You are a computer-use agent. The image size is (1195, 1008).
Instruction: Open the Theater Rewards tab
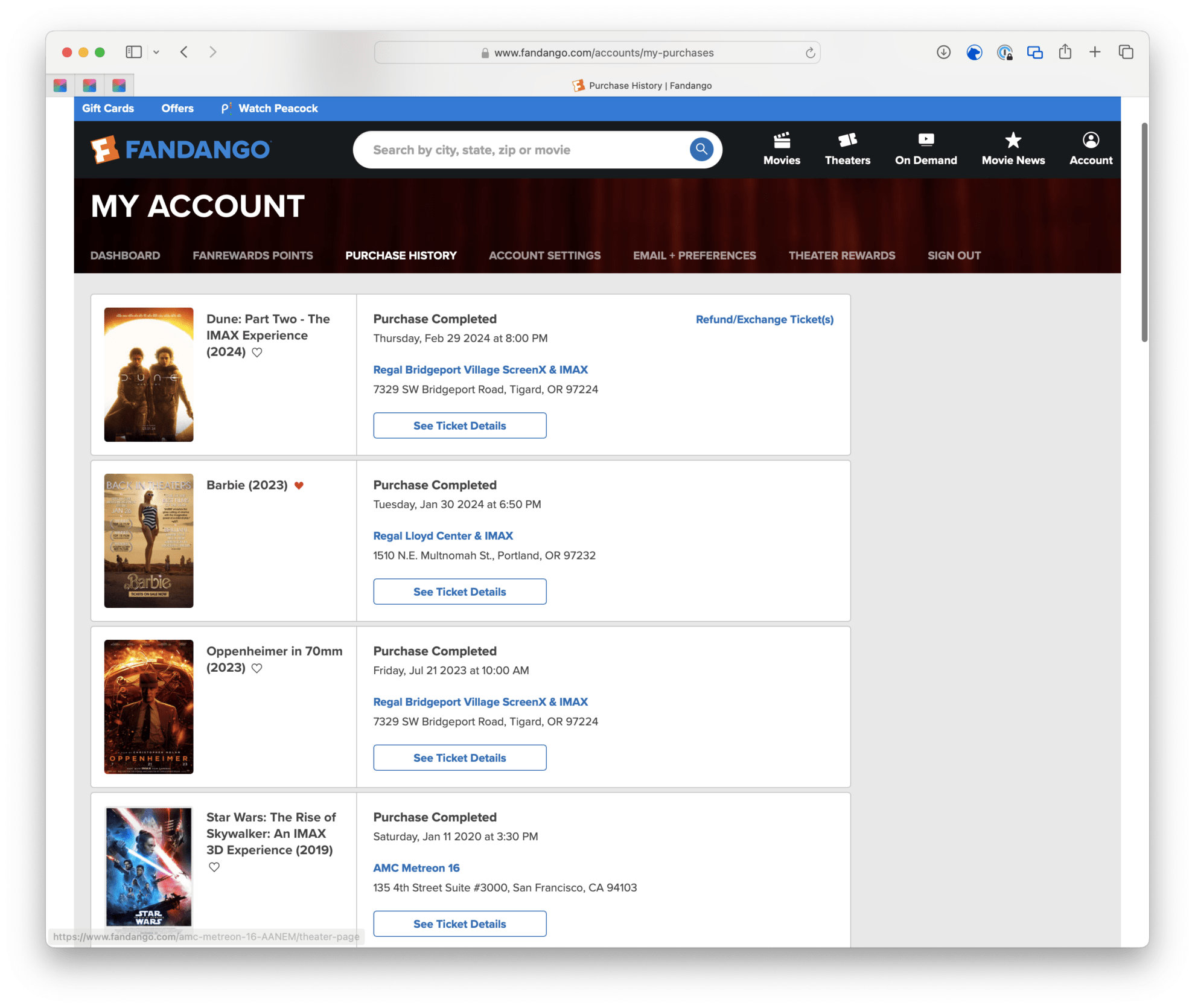841,255
